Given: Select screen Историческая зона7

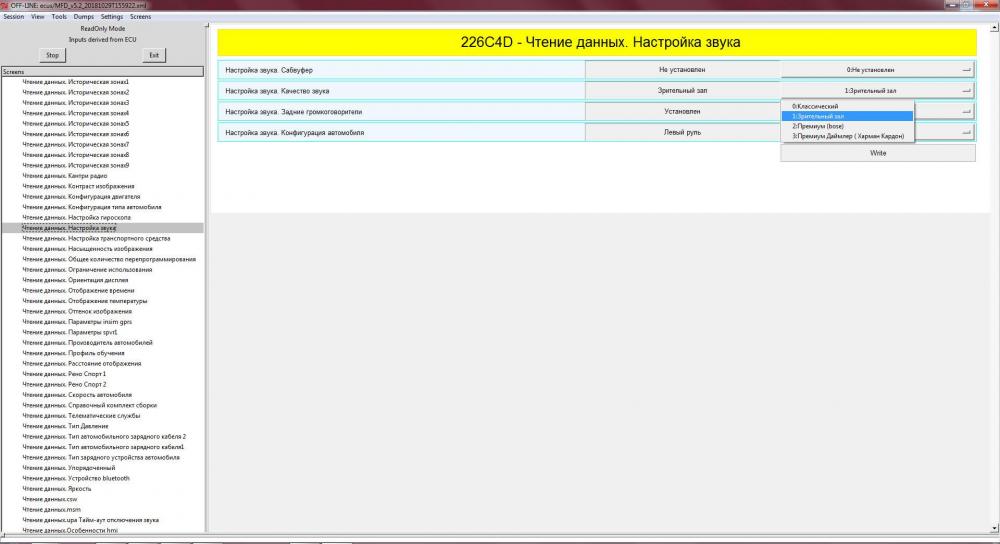Looking at the screenshot, I should pos(75,144).
